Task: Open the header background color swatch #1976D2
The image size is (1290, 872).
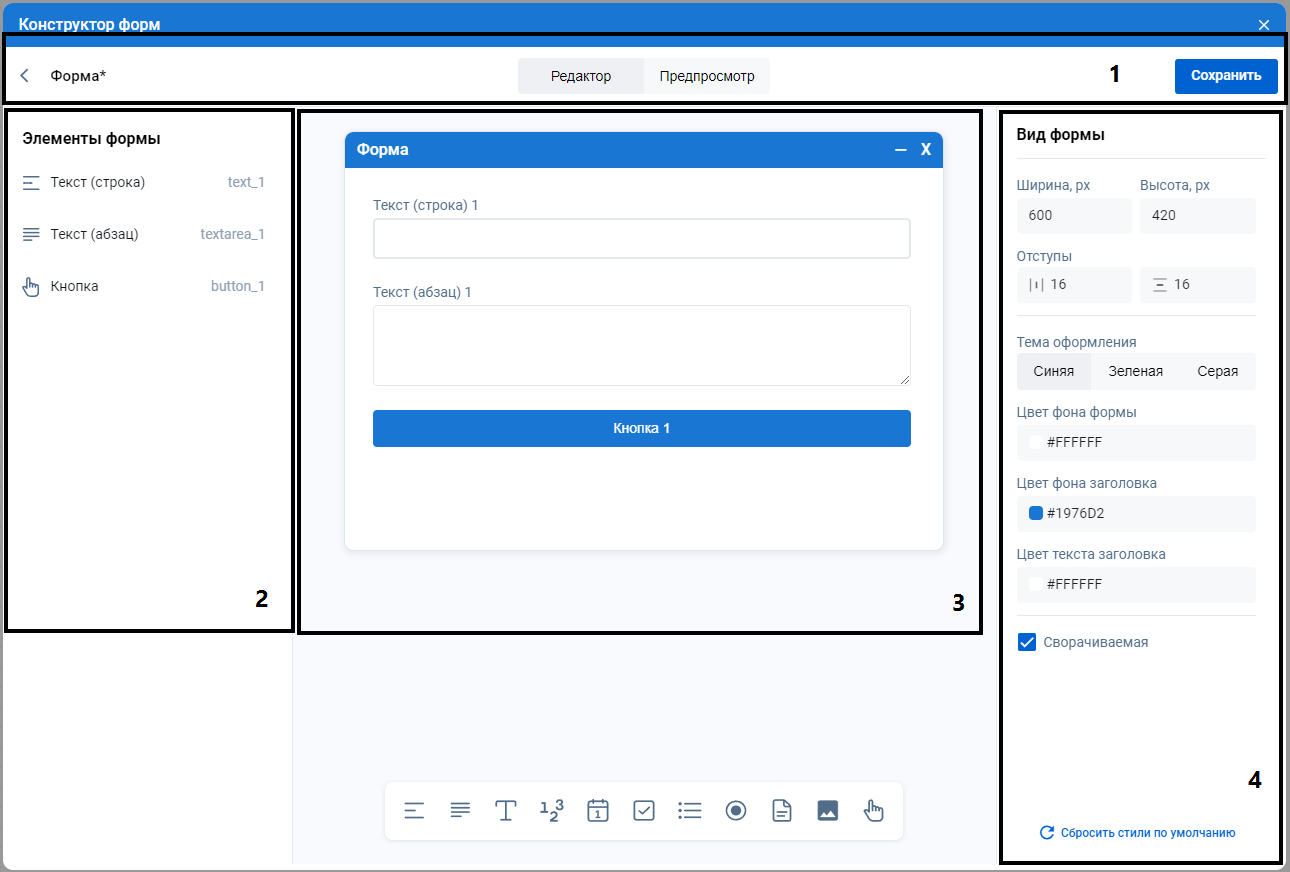Action: 1036,513
